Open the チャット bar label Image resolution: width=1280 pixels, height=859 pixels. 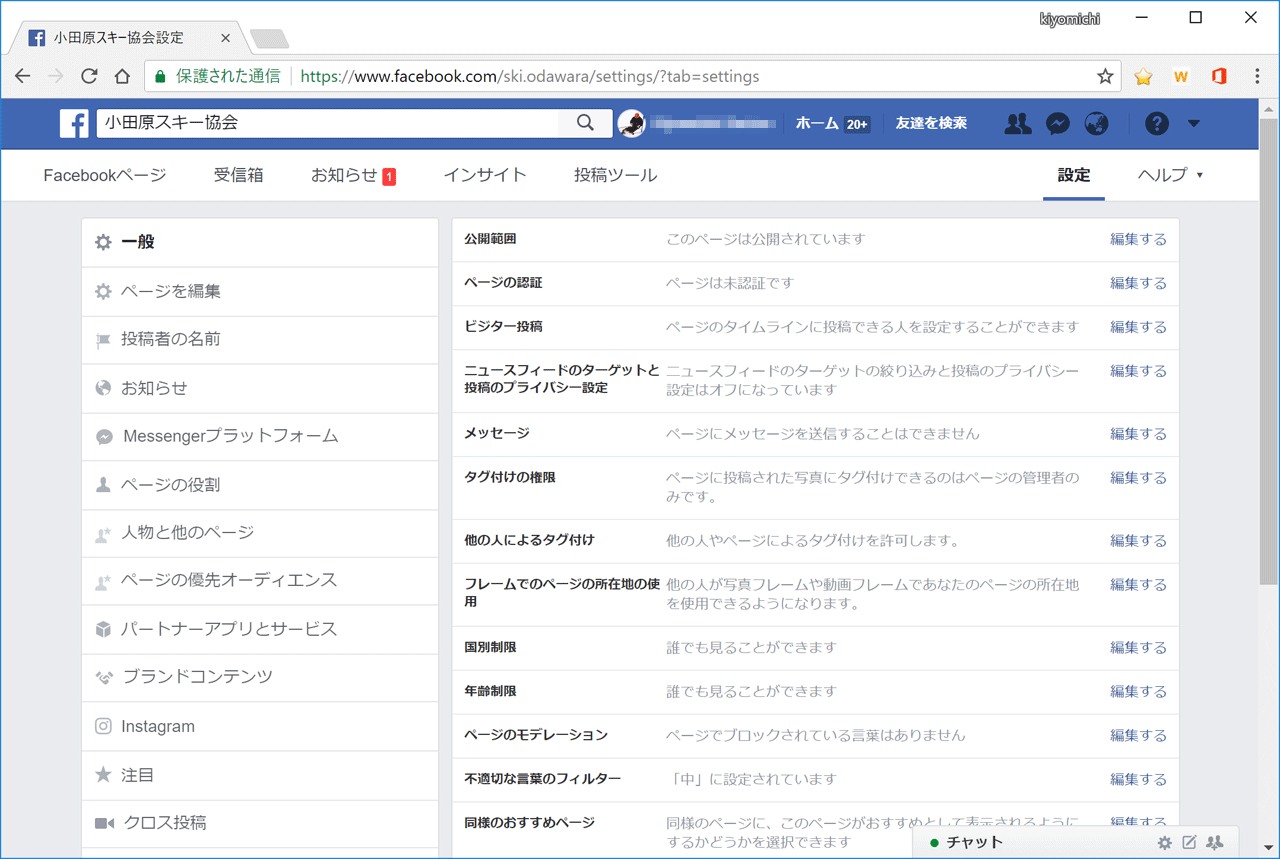coord(974,843)
